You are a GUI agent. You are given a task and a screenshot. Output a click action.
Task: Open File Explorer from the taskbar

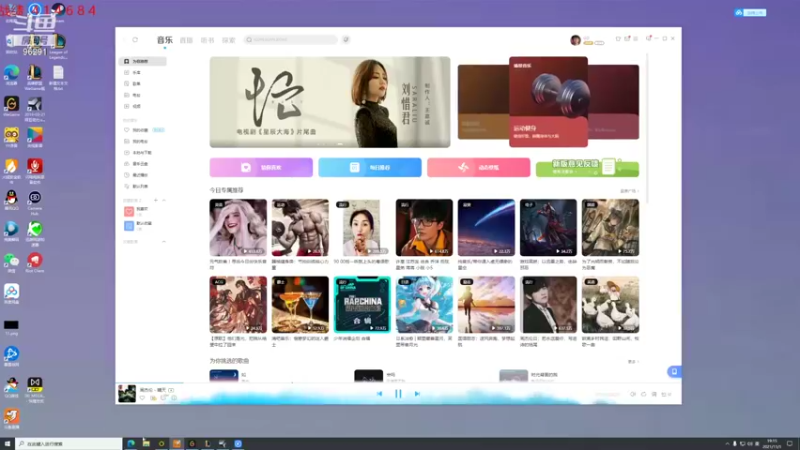[146, 444]
